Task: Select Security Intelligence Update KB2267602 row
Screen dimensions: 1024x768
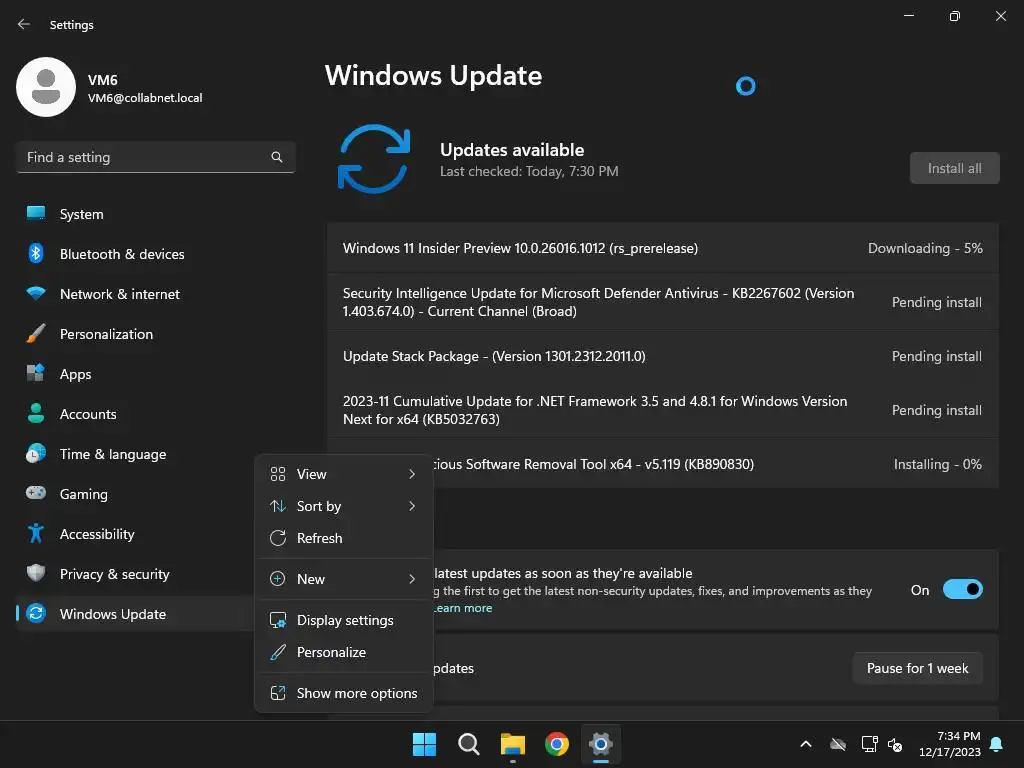Action: coord(662,302)
